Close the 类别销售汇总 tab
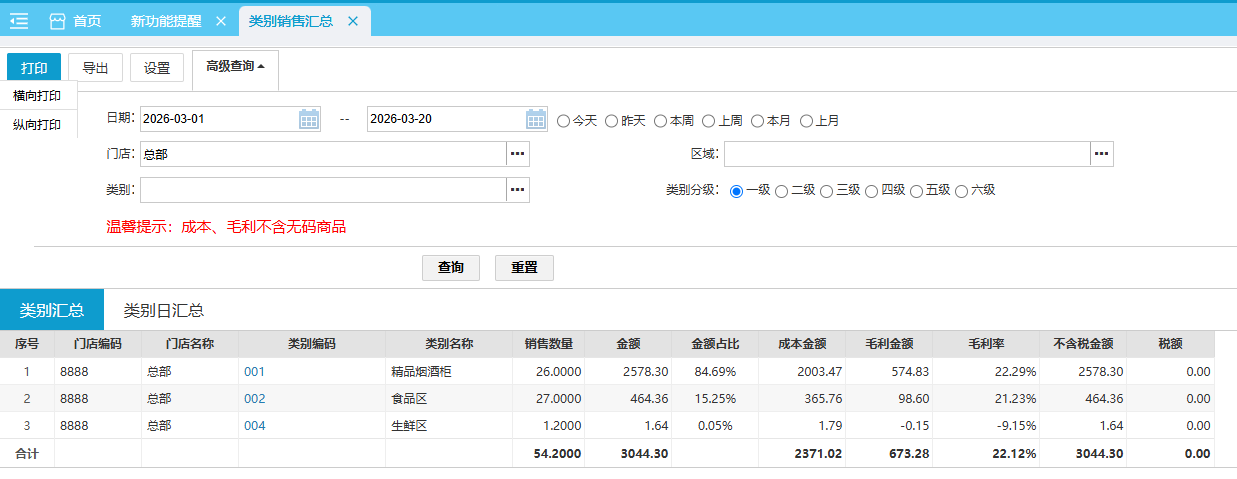 352,21
